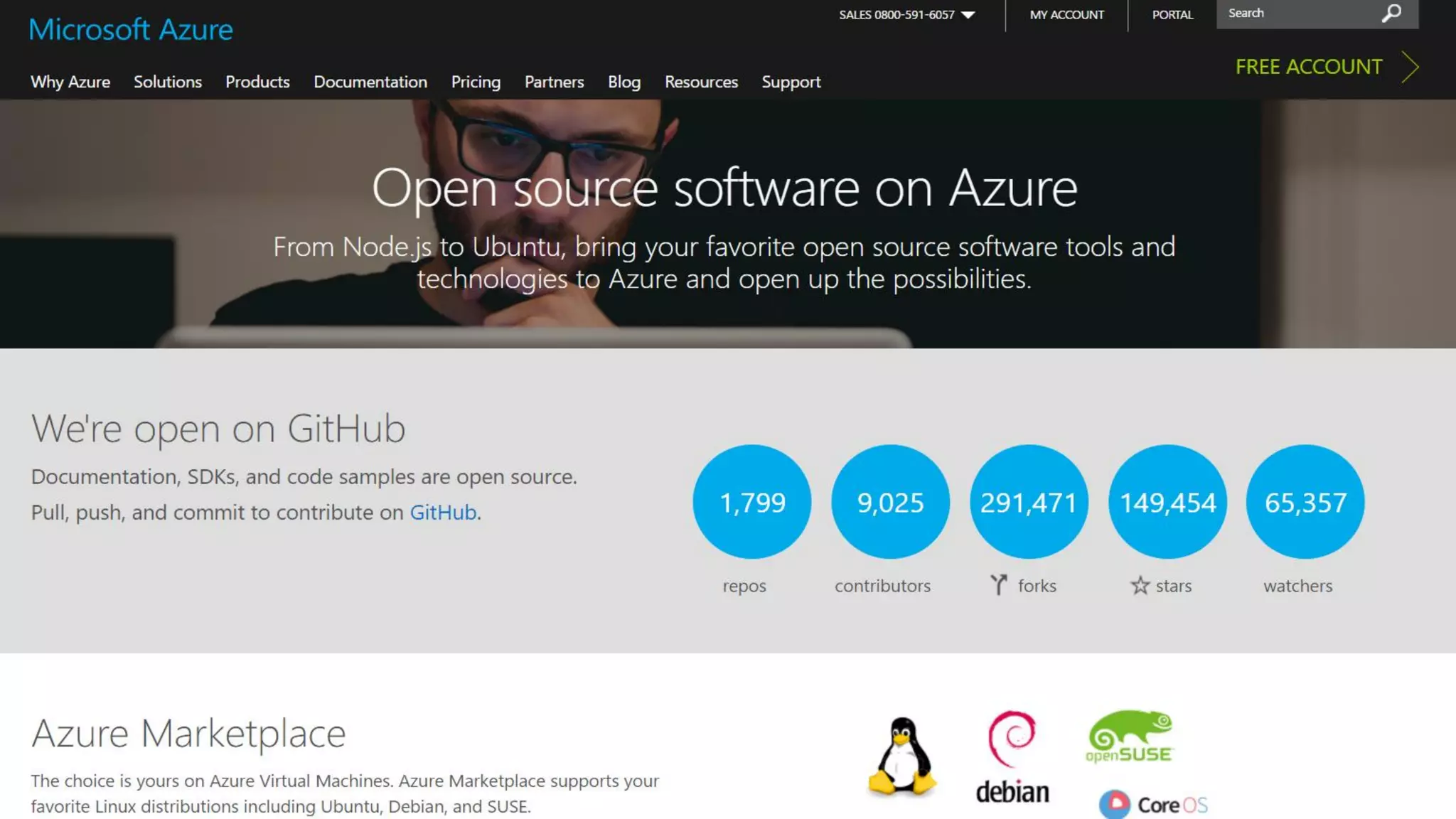Click the Free Account arrow chevron
1456x819 pixels.
pos(1410,67)
